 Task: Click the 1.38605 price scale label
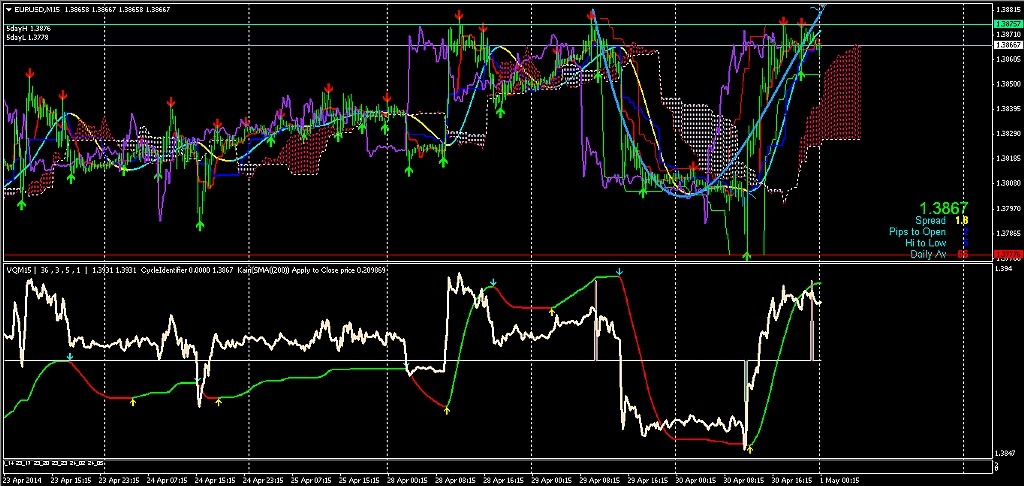(1006, 59)
